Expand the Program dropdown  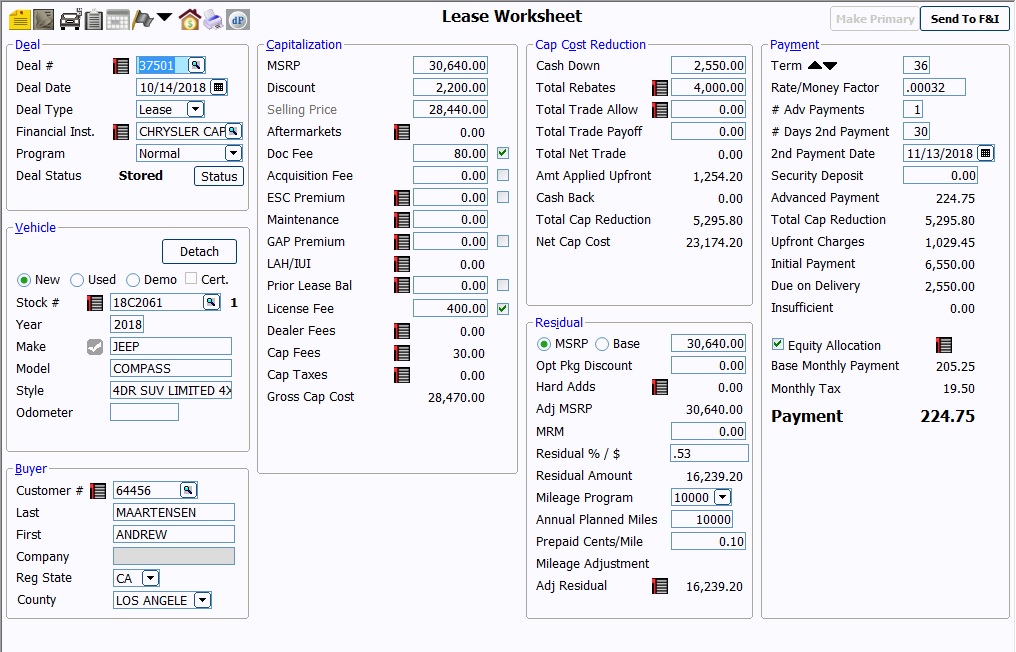point(233,153)
